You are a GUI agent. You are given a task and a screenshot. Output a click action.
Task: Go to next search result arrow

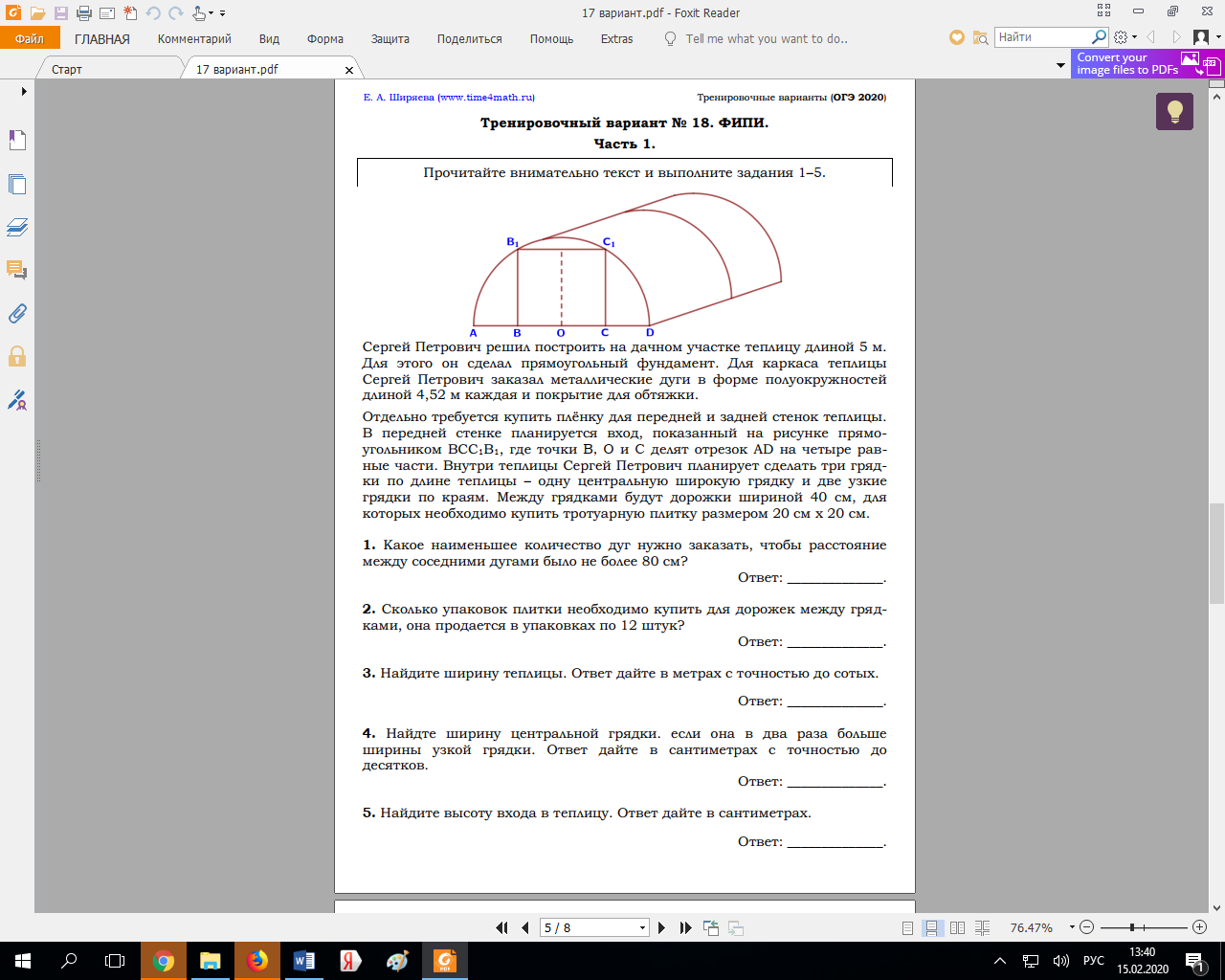[1176, 37]
